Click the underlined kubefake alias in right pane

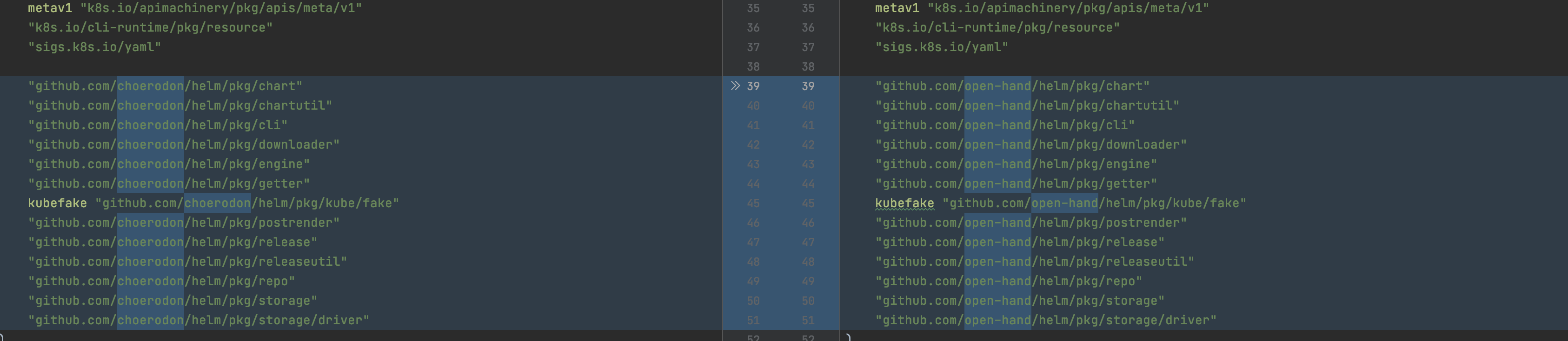click(904, 203)
